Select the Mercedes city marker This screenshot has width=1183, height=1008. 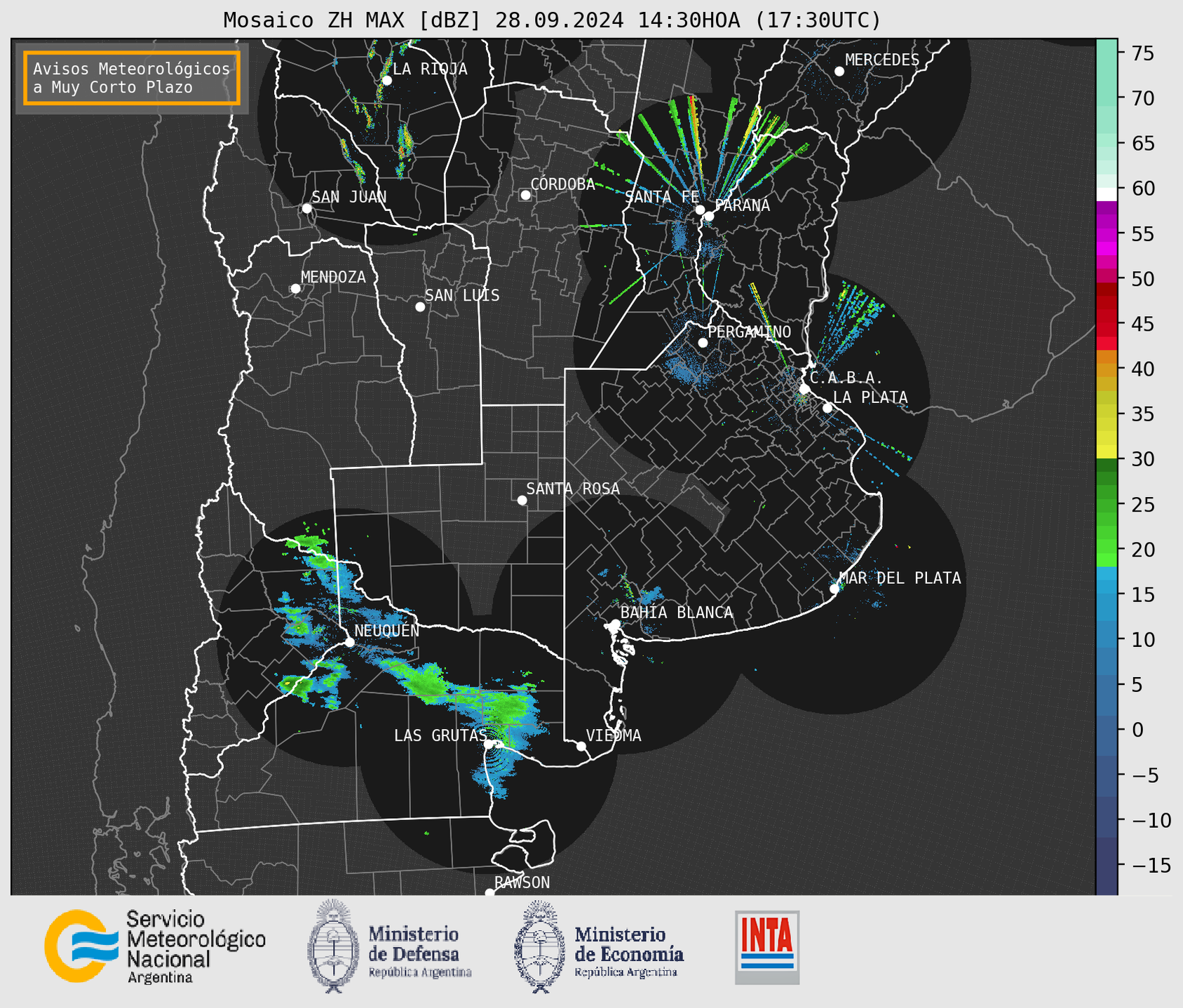[x=839, y=71]
